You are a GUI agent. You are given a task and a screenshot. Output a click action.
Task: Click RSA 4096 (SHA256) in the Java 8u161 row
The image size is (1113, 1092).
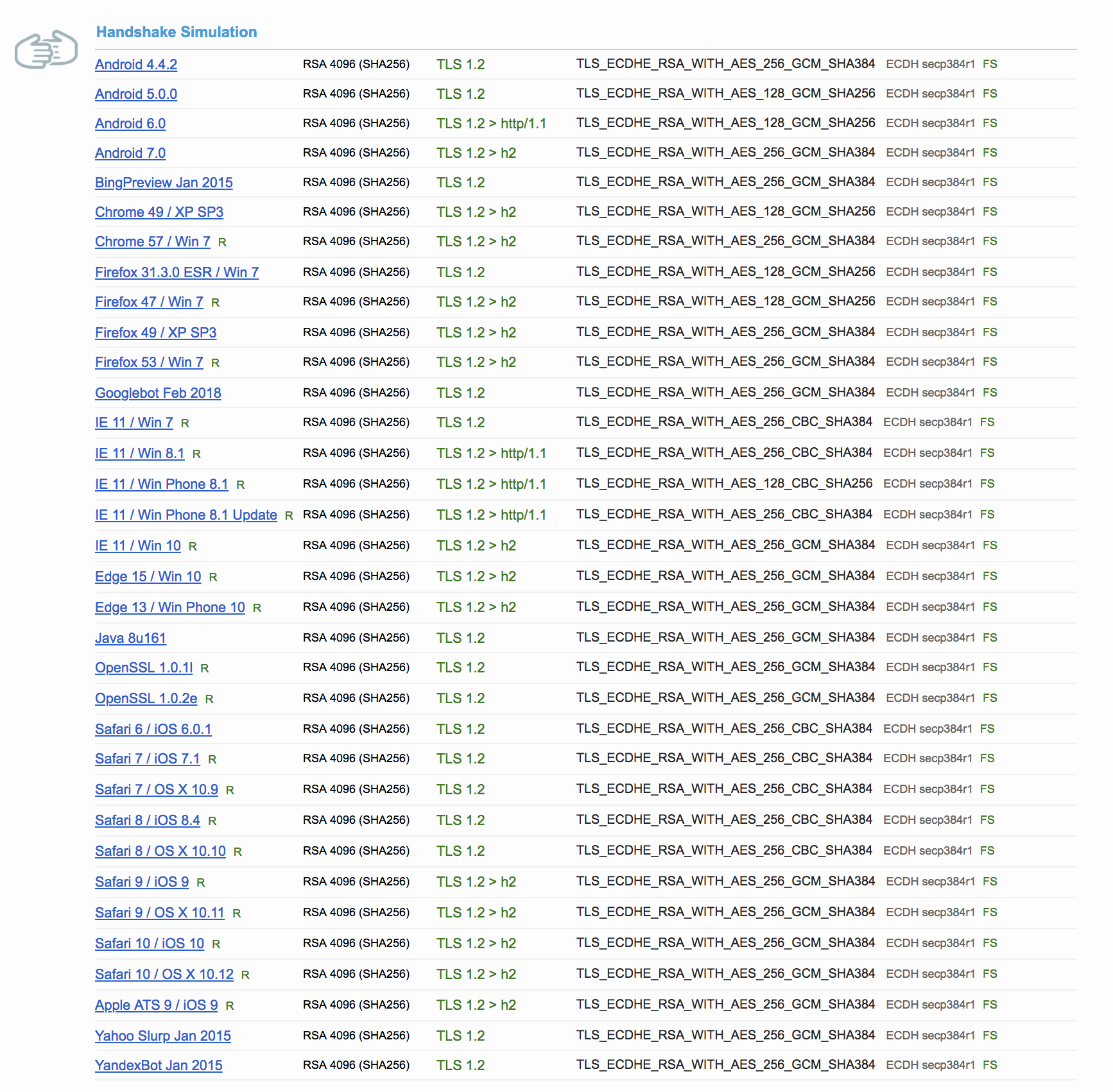[356, 638]
